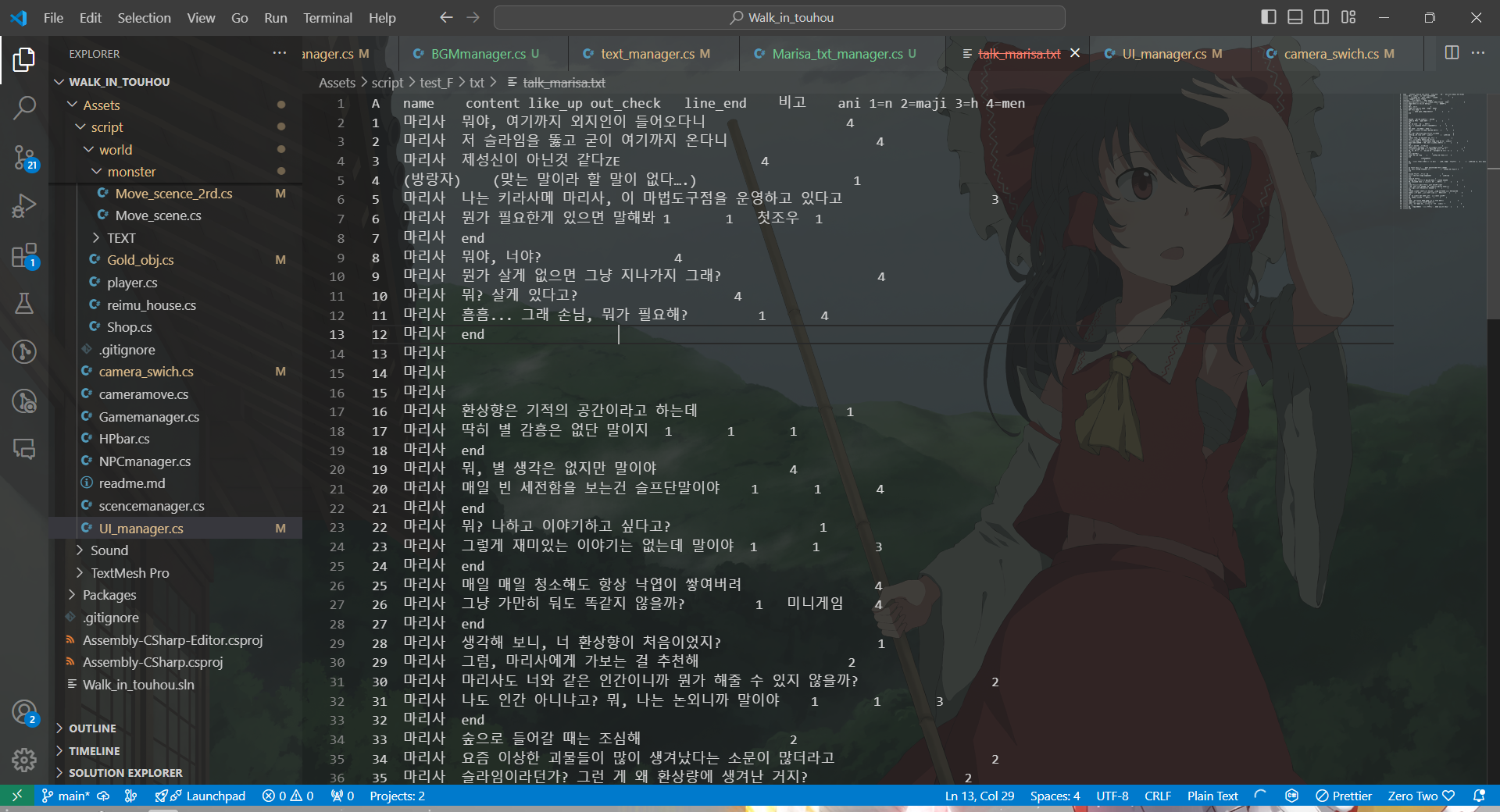Click the Go Forward arrow in the title bar
The image size is (1500, 812).
[x=473, y=17]
